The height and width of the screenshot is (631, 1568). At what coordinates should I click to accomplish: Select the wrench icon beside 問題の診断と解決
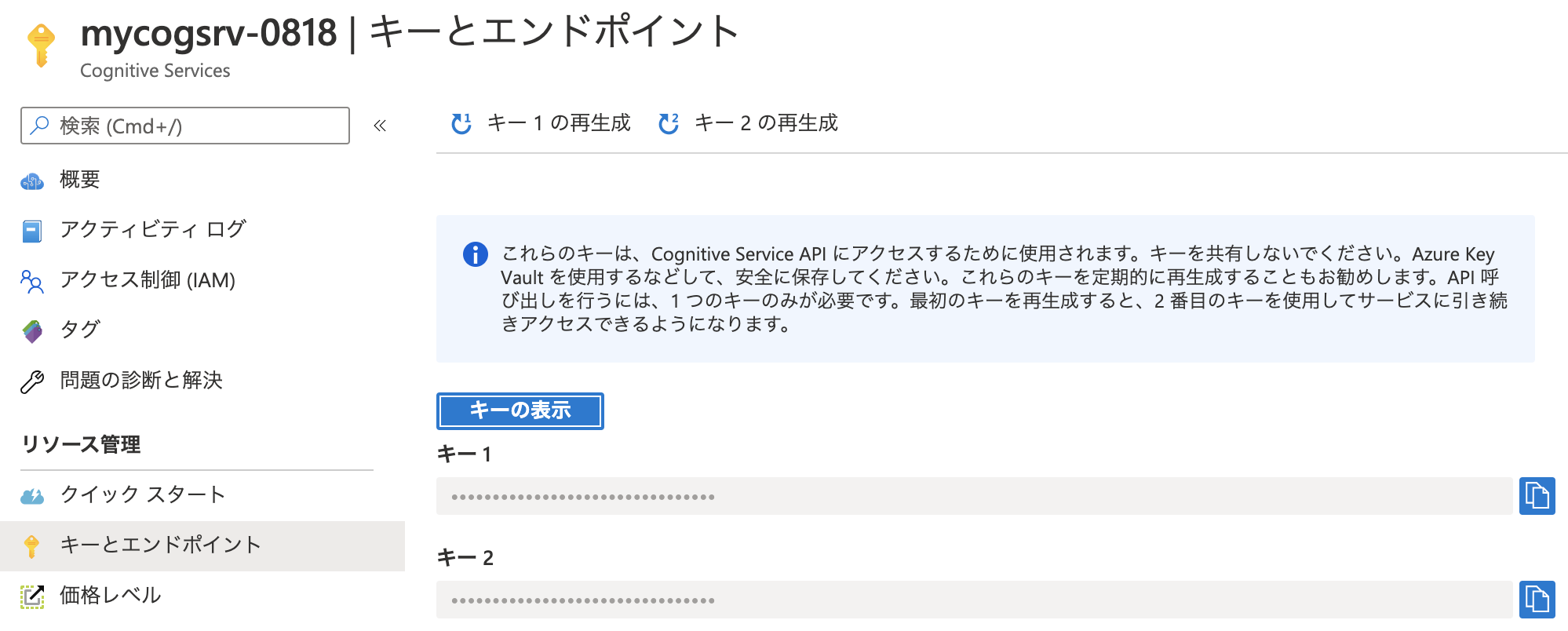[x=32, y=381]
